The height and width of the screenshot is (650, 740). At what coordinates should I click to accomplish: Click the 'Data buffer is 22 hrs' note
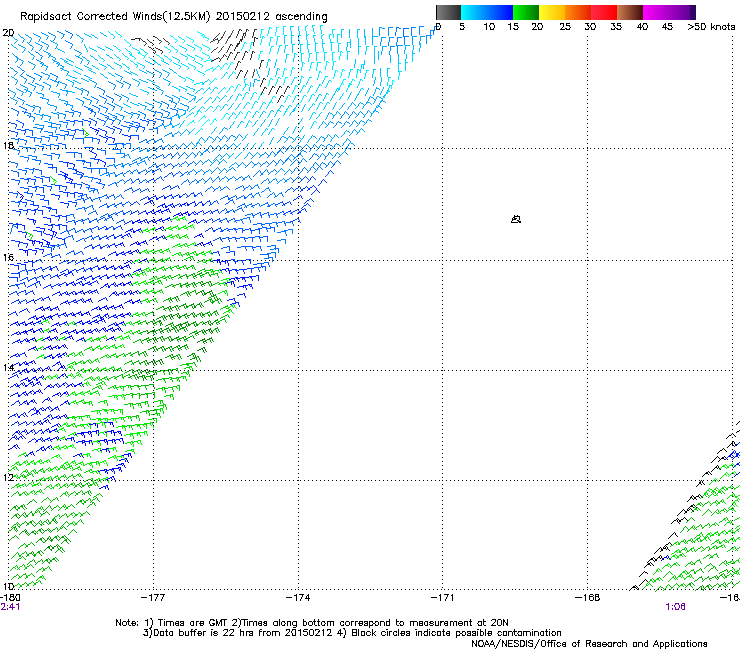click(x=352, y=633)
